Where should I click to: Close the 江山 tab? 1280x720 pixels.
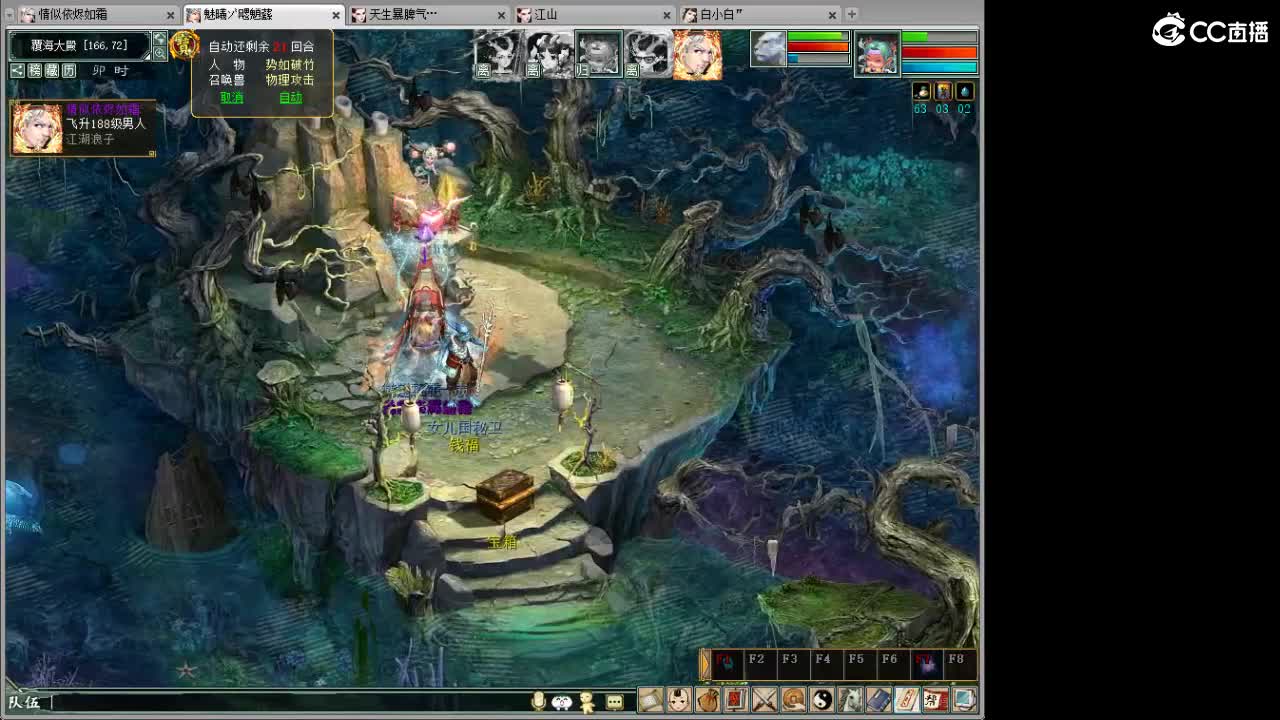[667, 15]
